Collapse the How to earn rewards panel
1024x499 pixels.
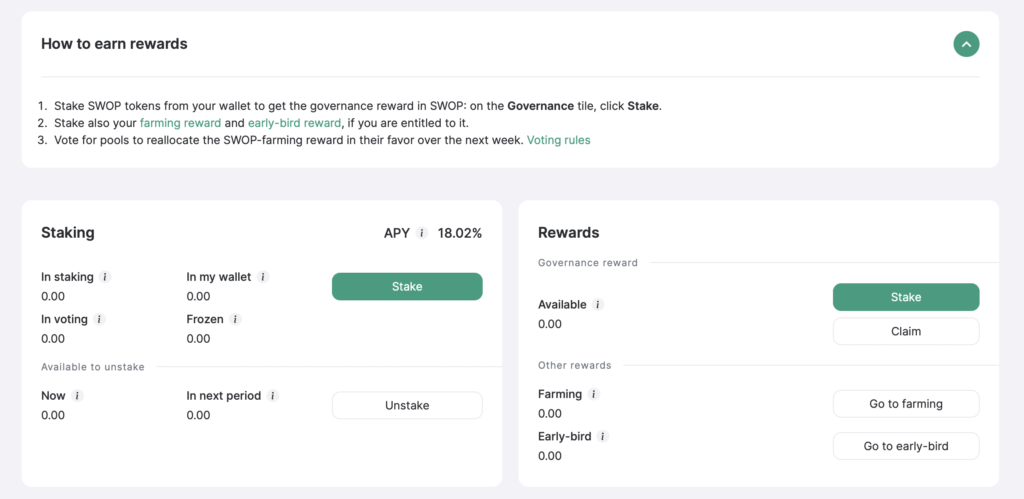[x=966, y=44]
